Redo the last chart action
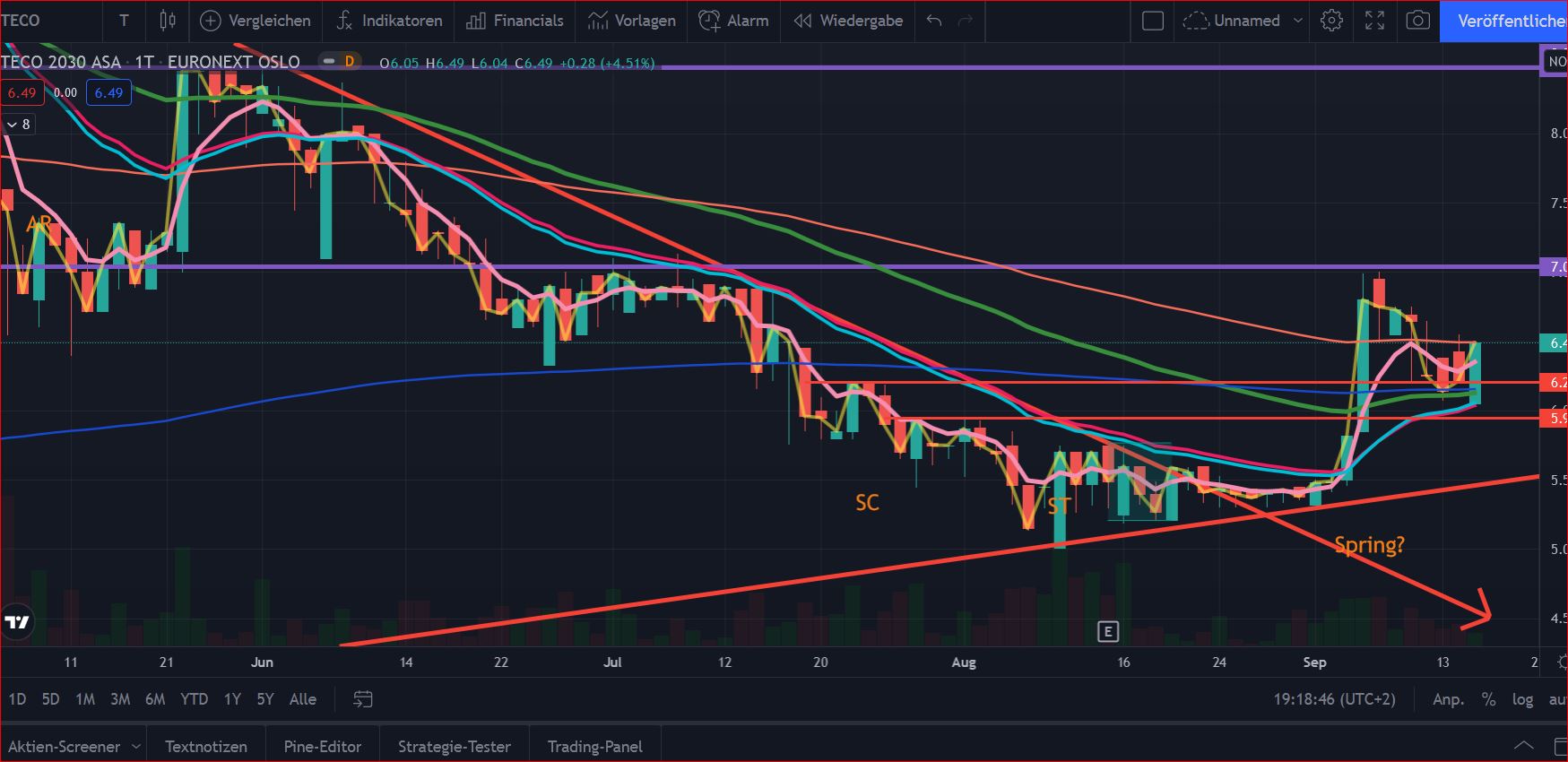 [966, 21]
